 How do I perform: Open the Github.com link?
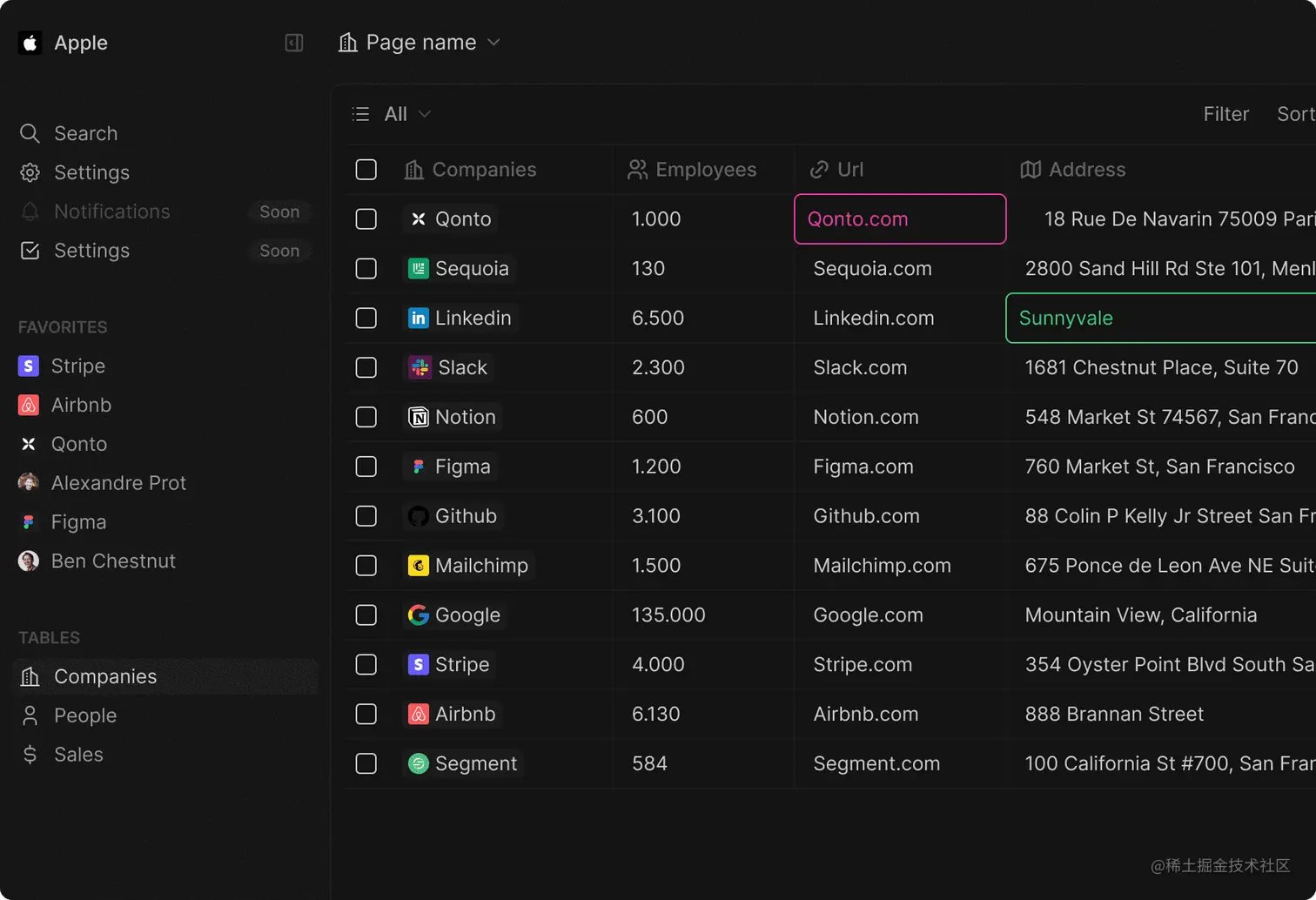click(866, 516)
